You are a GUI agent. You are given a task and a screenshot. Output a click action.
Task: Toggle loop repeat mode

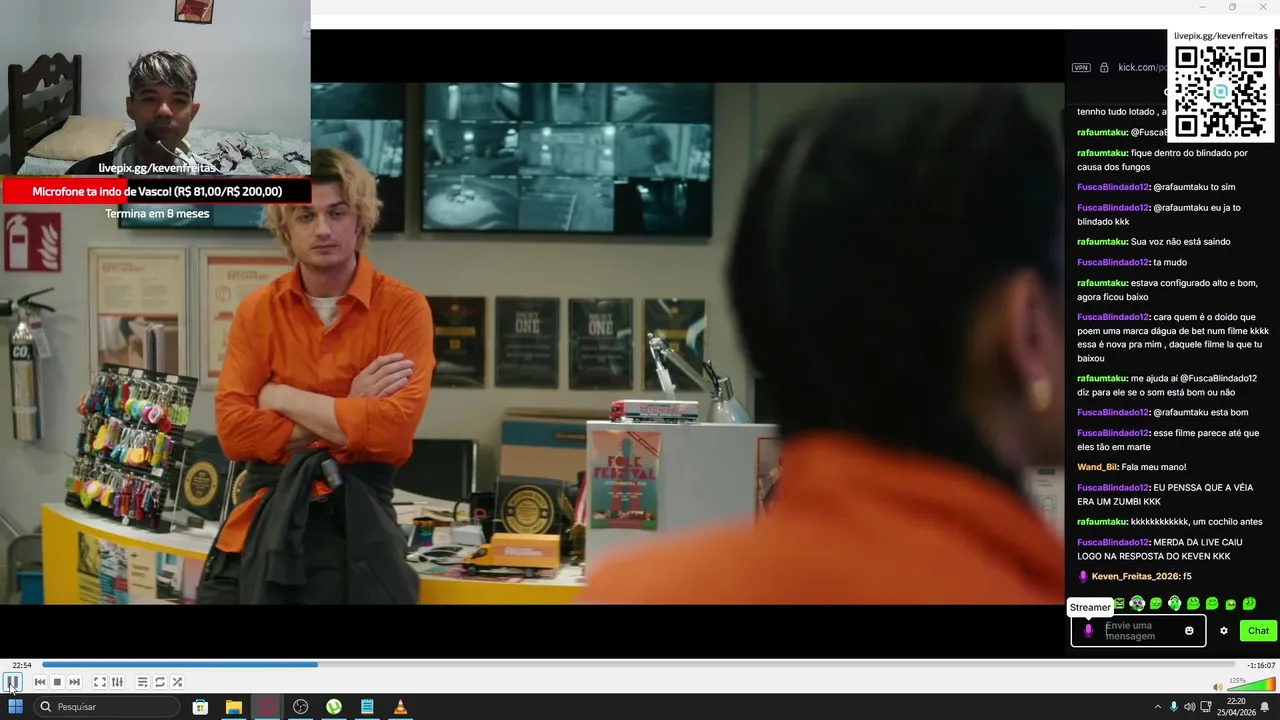click(x=160, y=682)
